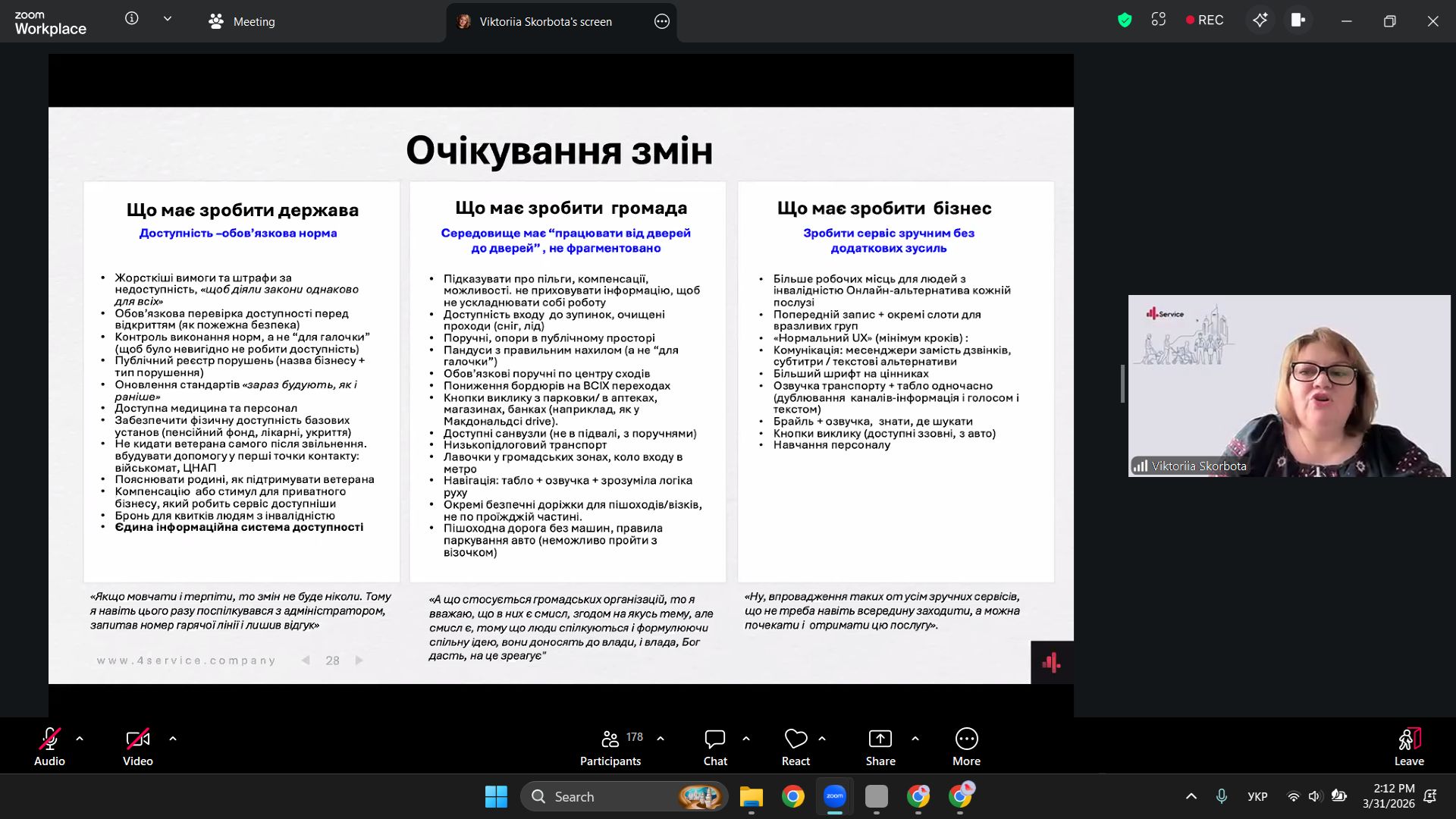Expand video options chevron next to Video
Screen dimensions: 1456x819
click(x=173, y=739)
